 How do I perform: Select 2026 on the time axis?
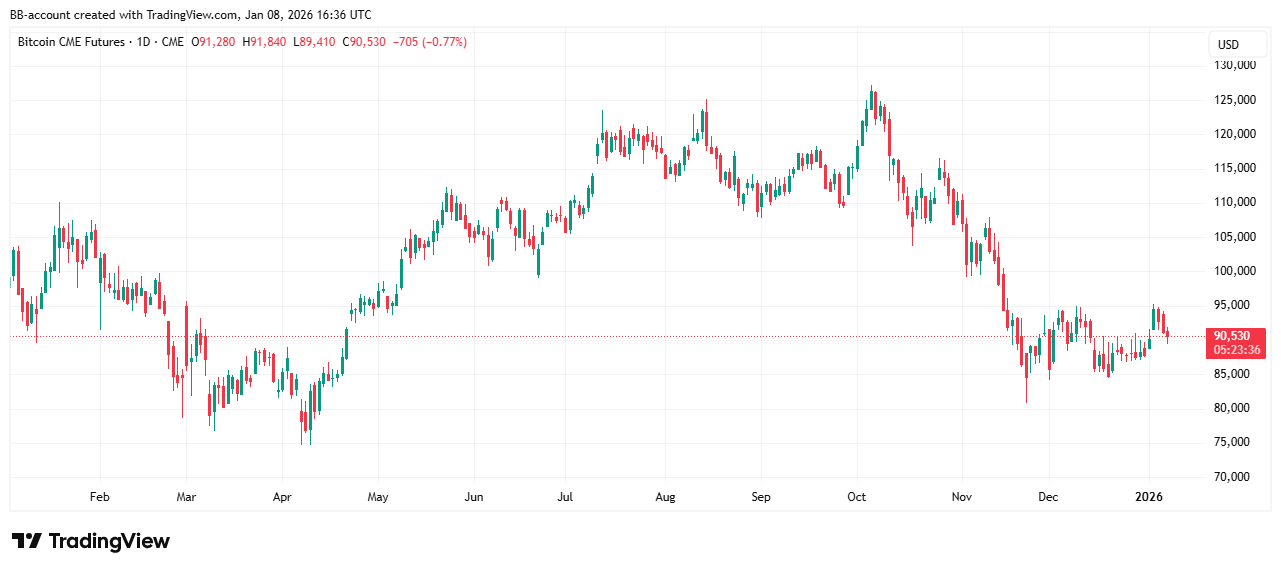pos(1149,496)
